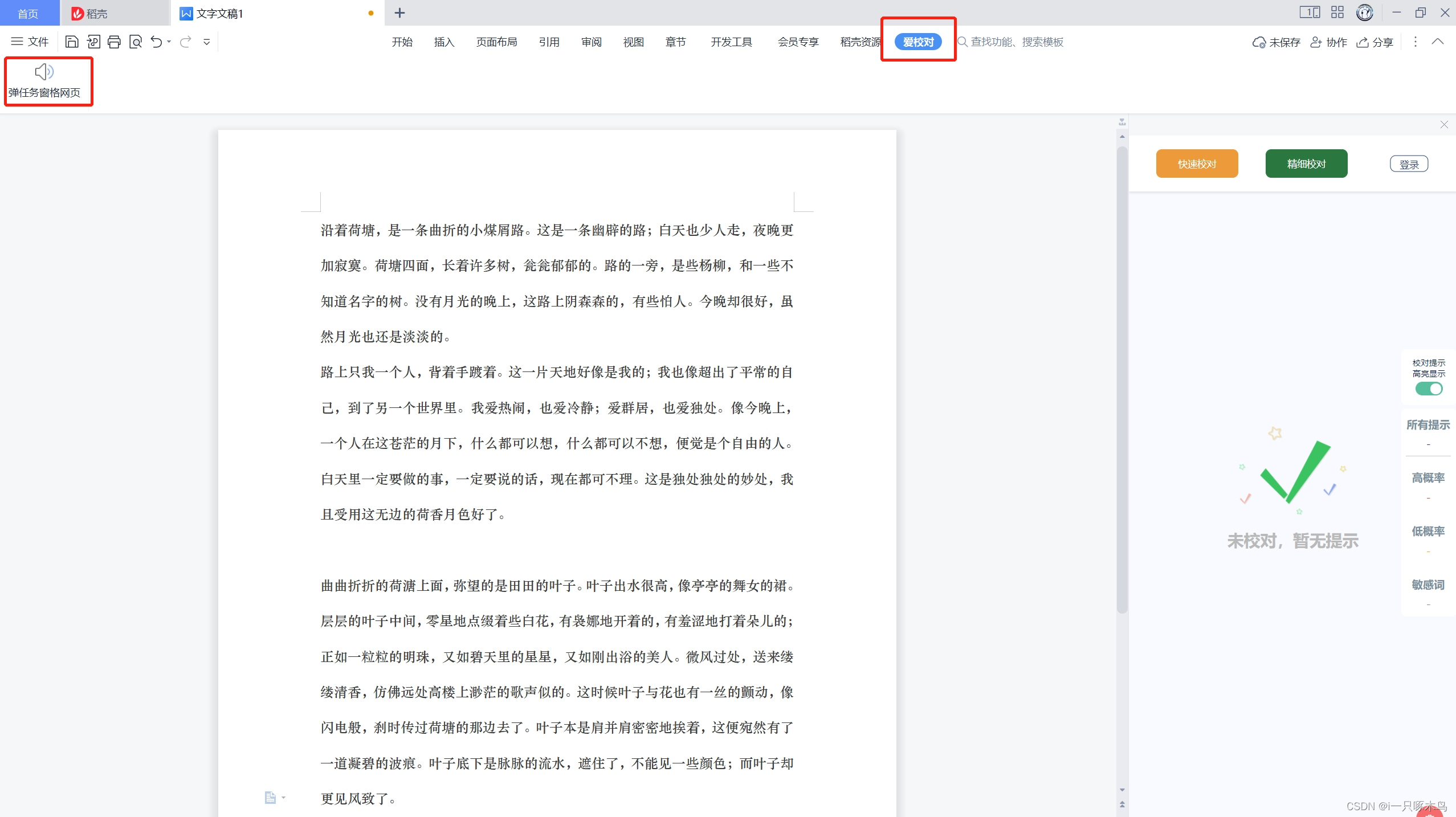Image resolution: width=1456 pixels, height=817 pixels.
Task: Open quick access toolbar customize dropdown
Action: 207,42
